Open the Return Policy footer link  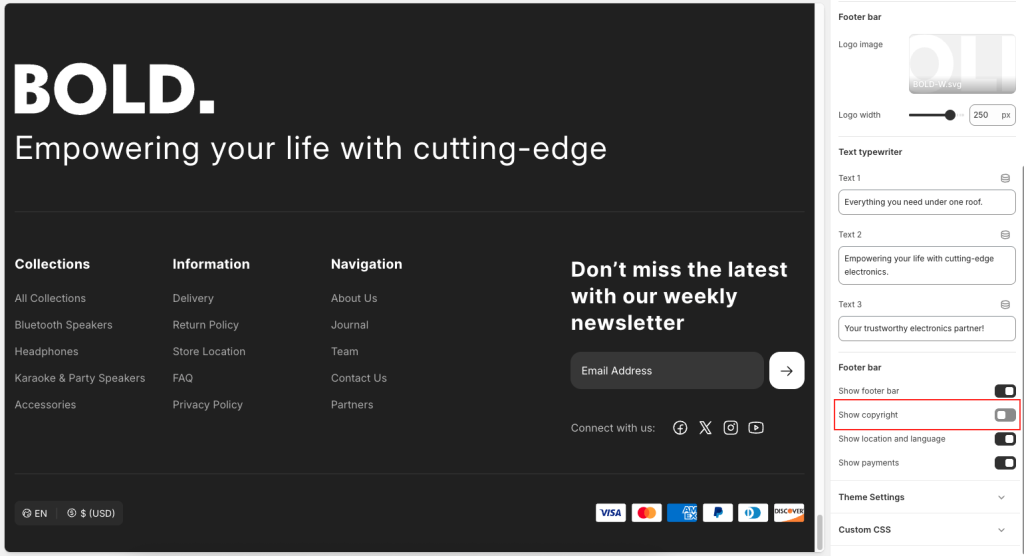205,325
